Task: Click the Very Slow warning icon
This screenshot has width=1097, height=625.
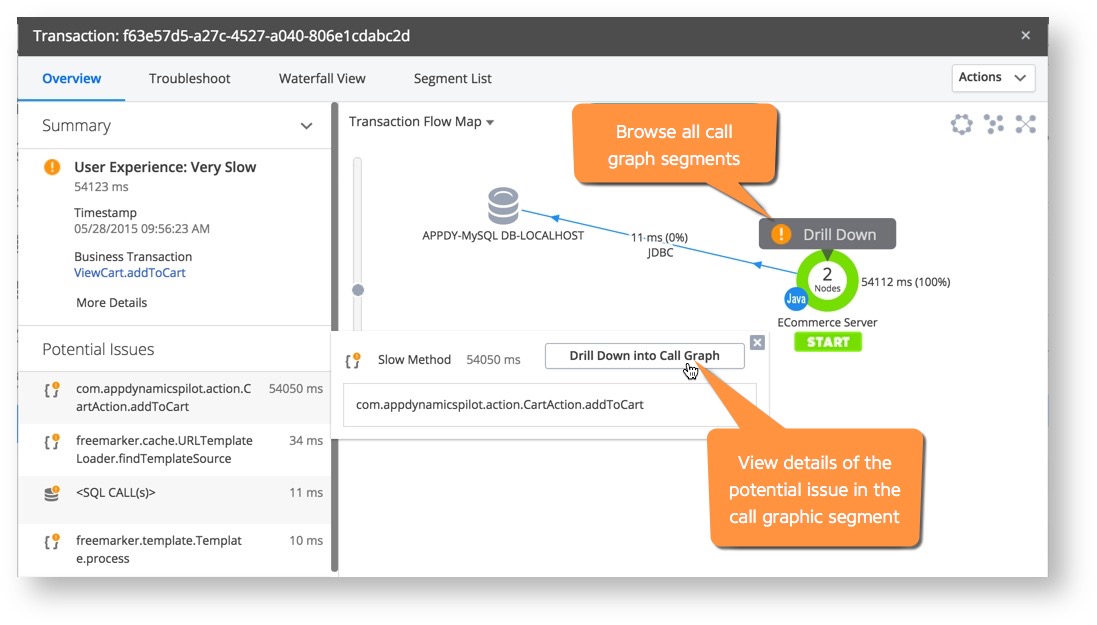Action: point(52,167)
